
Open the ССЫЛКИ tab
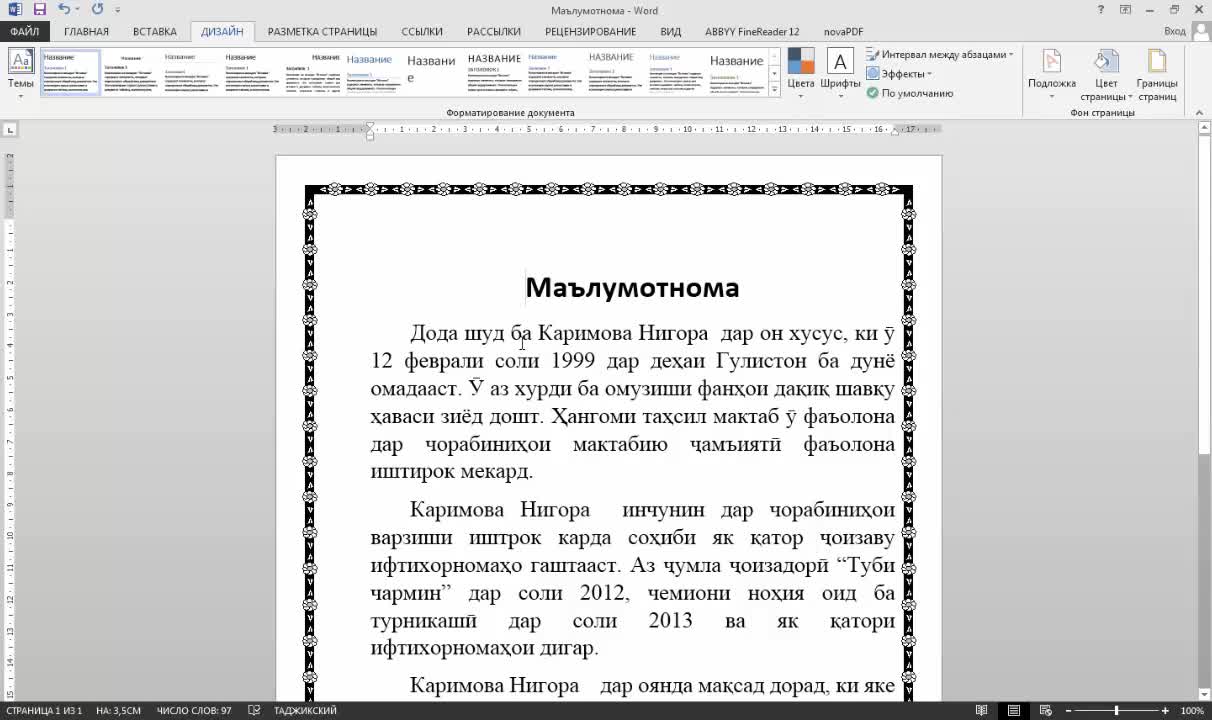422,32
